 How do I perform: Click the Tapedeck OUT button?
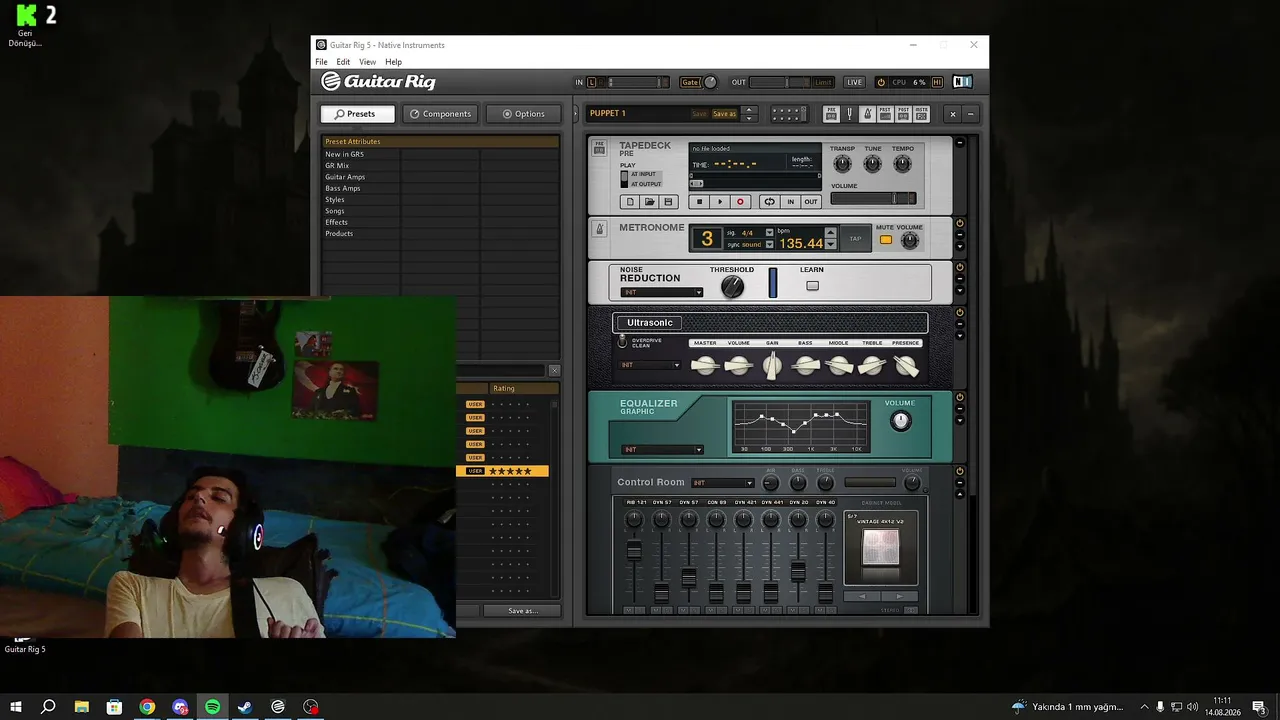(x=811, y=202)
